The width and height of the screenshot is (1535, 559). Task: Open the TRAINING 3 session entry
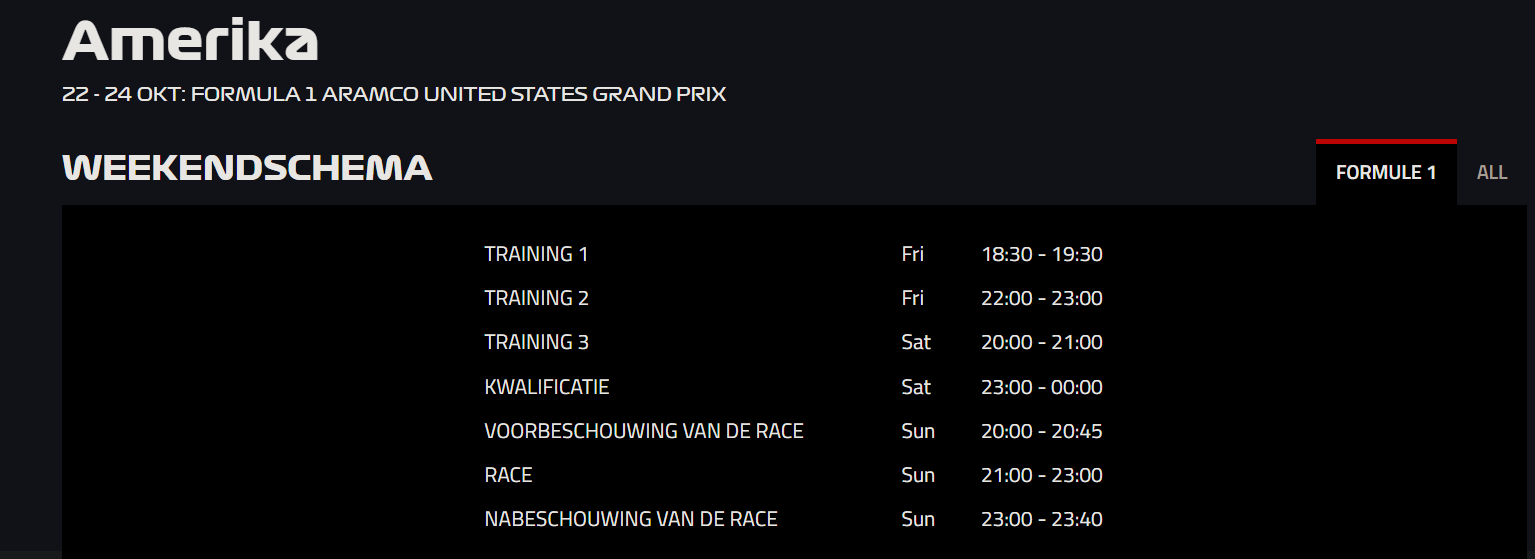(x=793, y=342)
